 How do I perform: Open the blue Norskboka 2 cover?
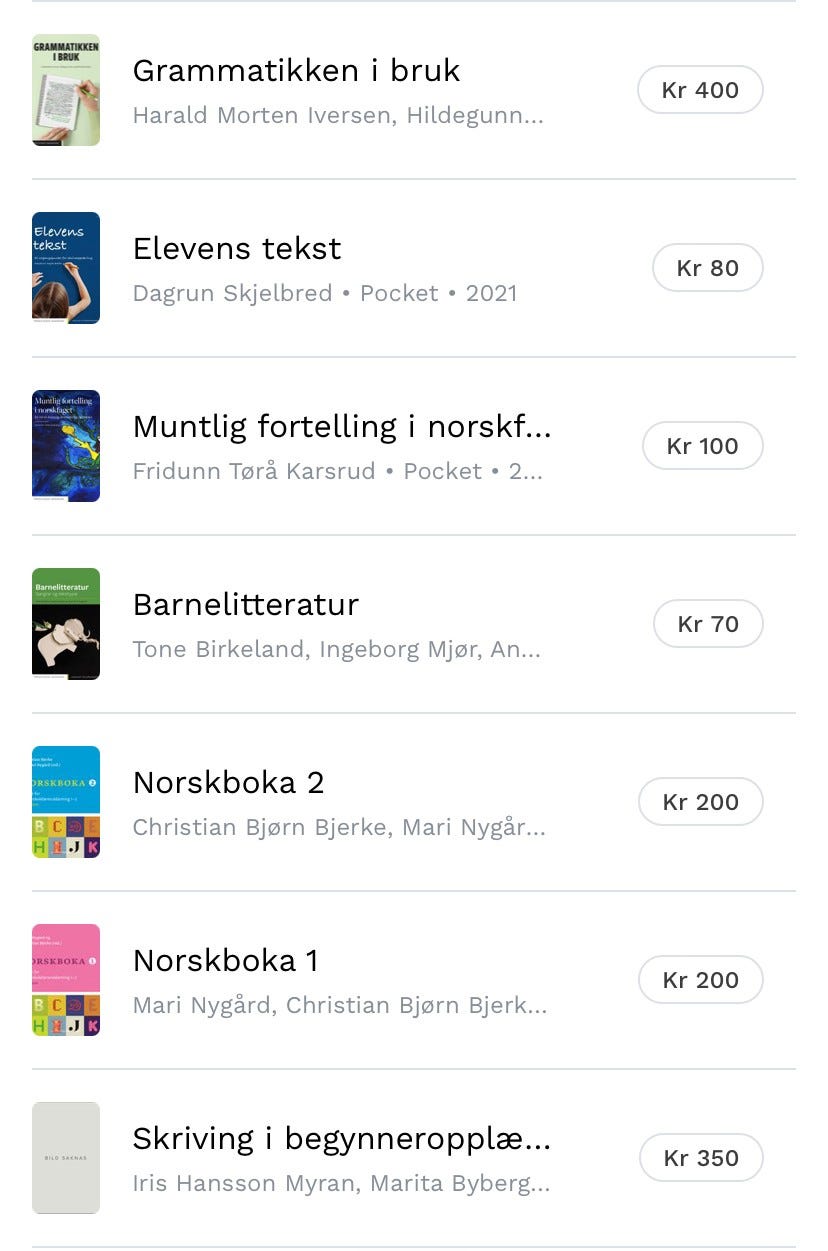coord(66,802)
